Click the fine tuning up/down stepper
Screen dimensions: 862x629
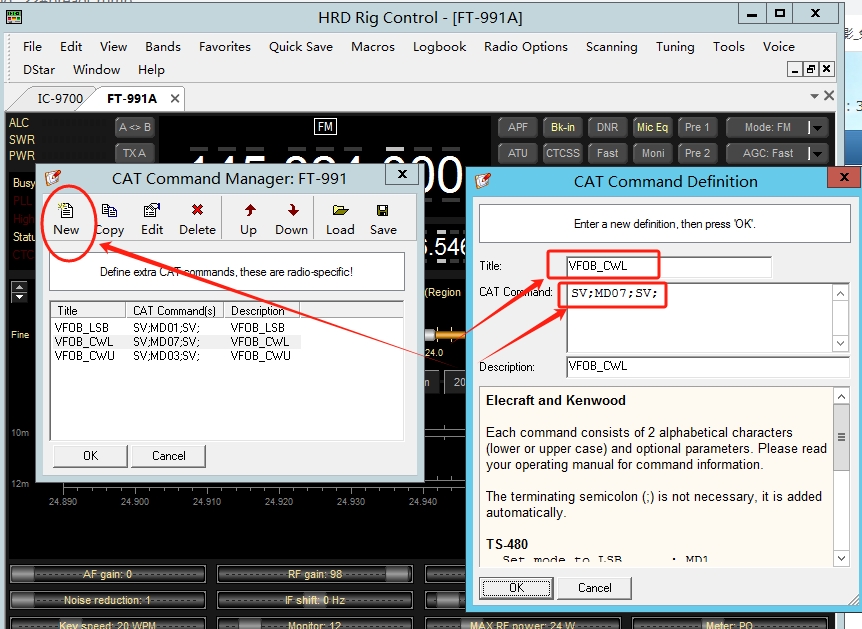coord(19,292)
